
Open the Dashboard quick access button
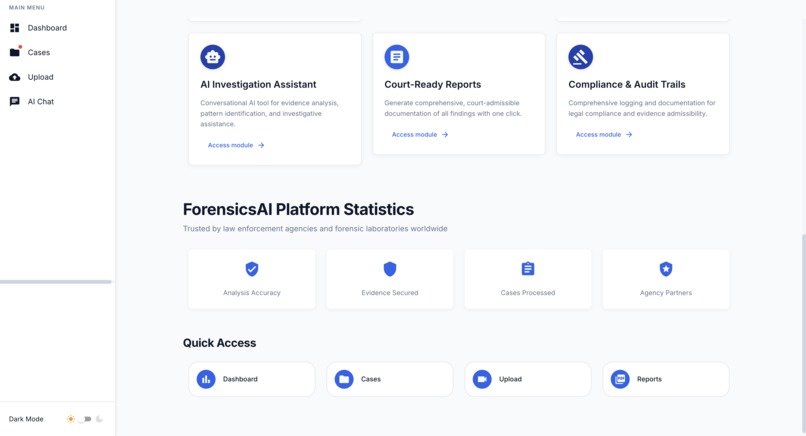251,379
